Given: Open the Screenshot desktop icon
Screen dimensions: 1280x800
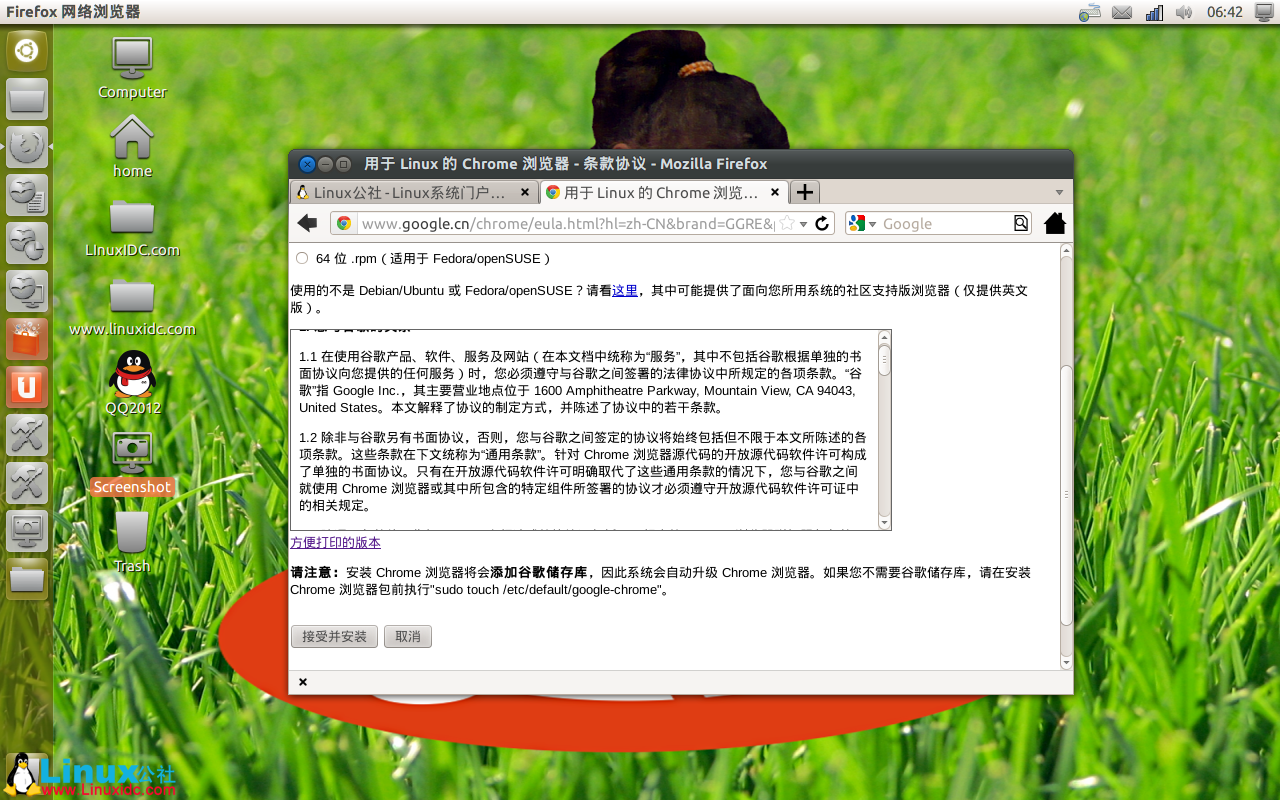Looking at the screenshot, I should click(x=132, y=463).
